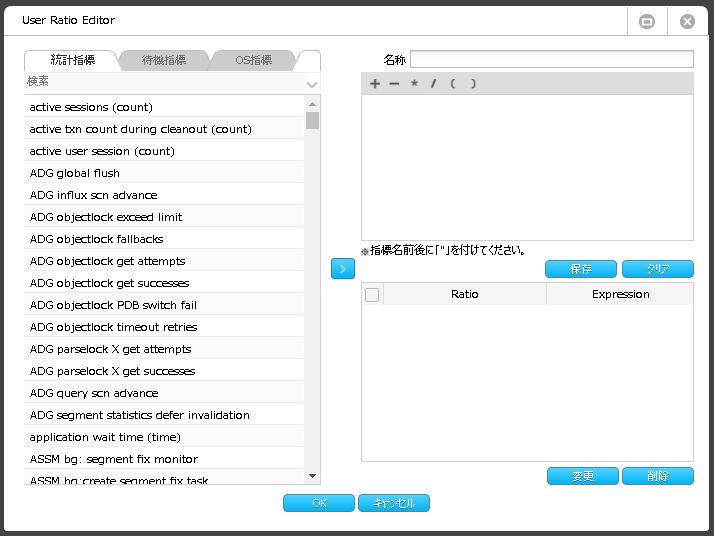Select 'ADG objectlock get successes' row
Image resolution: width=714 pixels, height=536 pixels.
[163, 283]
